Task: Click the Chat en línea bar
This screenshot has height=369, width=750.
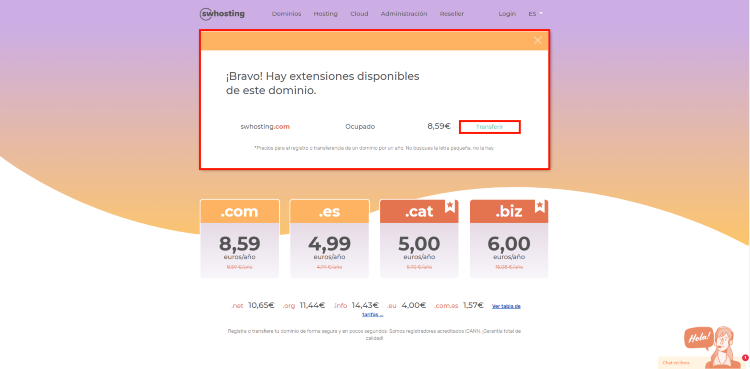Action: 681,363
